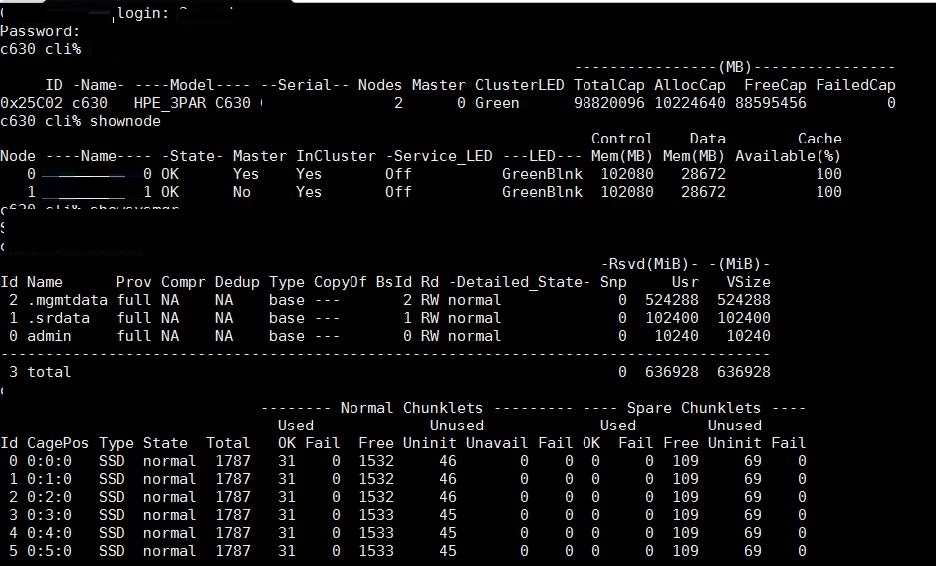Click the "-Rsvd(MiB)-" header
This screenshot has width=936, height=566.
[x=649, y=264]
